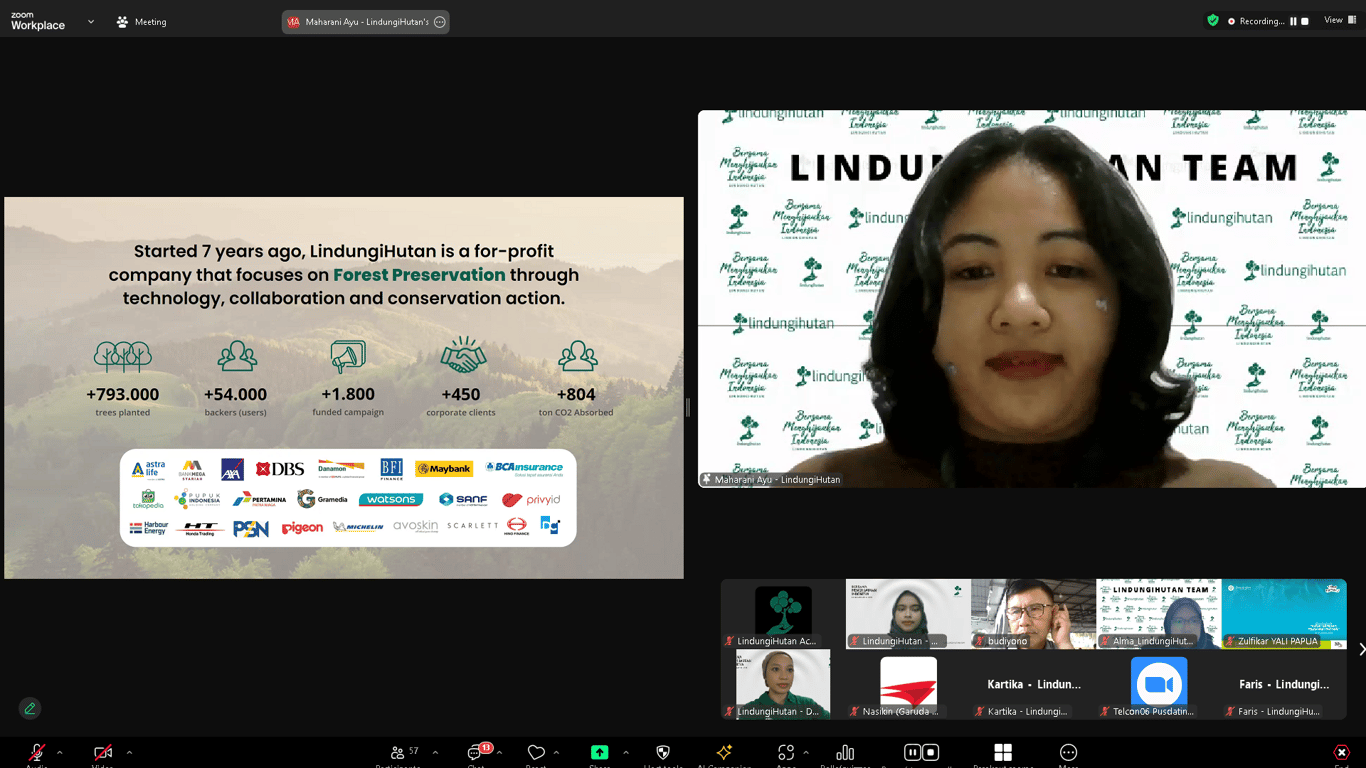Select the Telcon06 Pusdatin participant tile

1158,684
